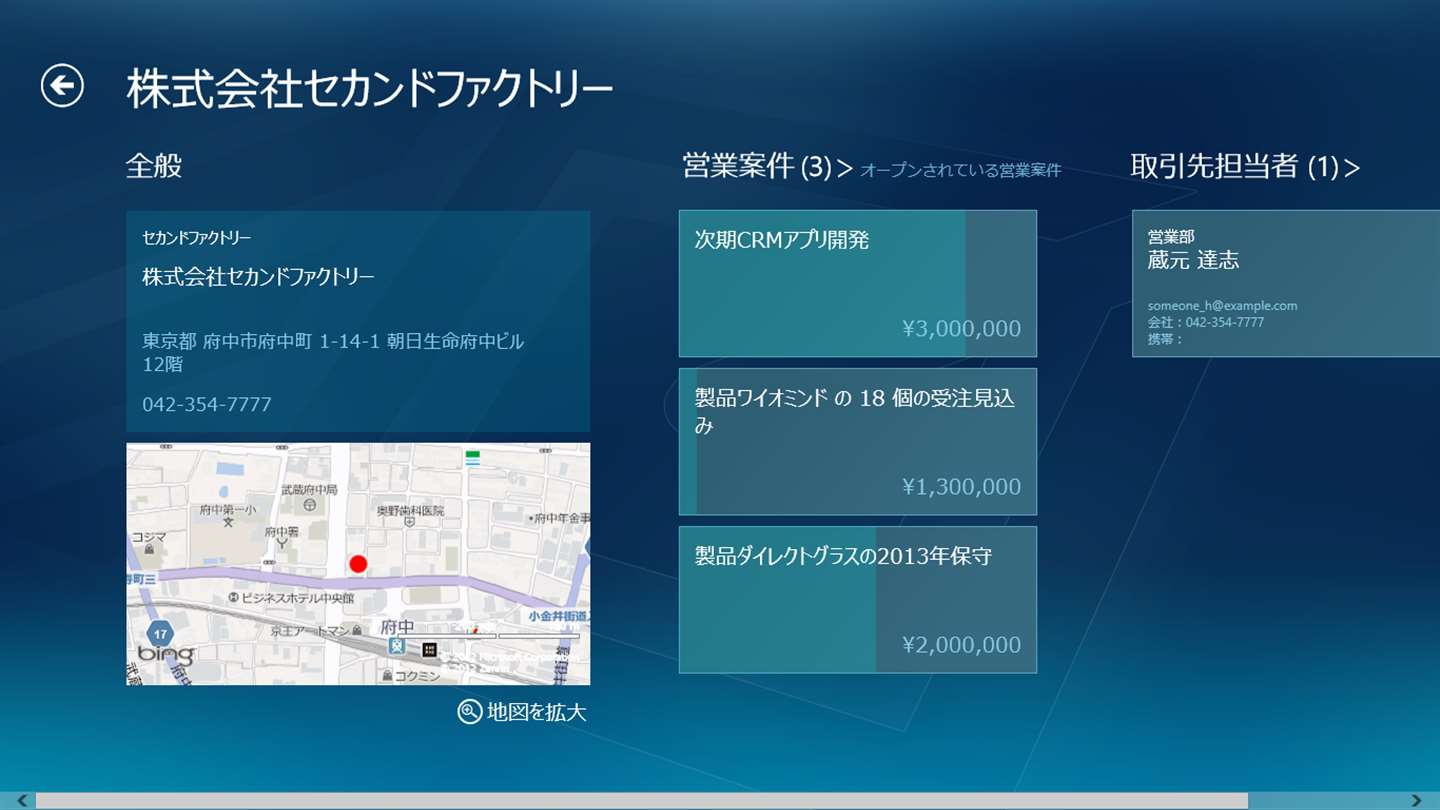The image size is (1440, 810).
Task: Open contact card 蔵元 達志
Action: (1286, 283)
